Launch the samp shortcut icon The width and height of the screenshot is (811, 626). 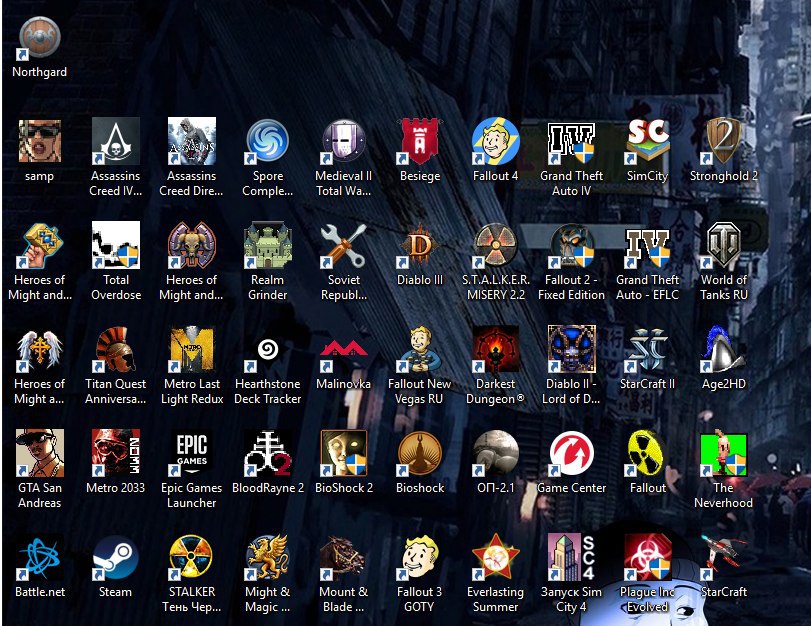40,141
